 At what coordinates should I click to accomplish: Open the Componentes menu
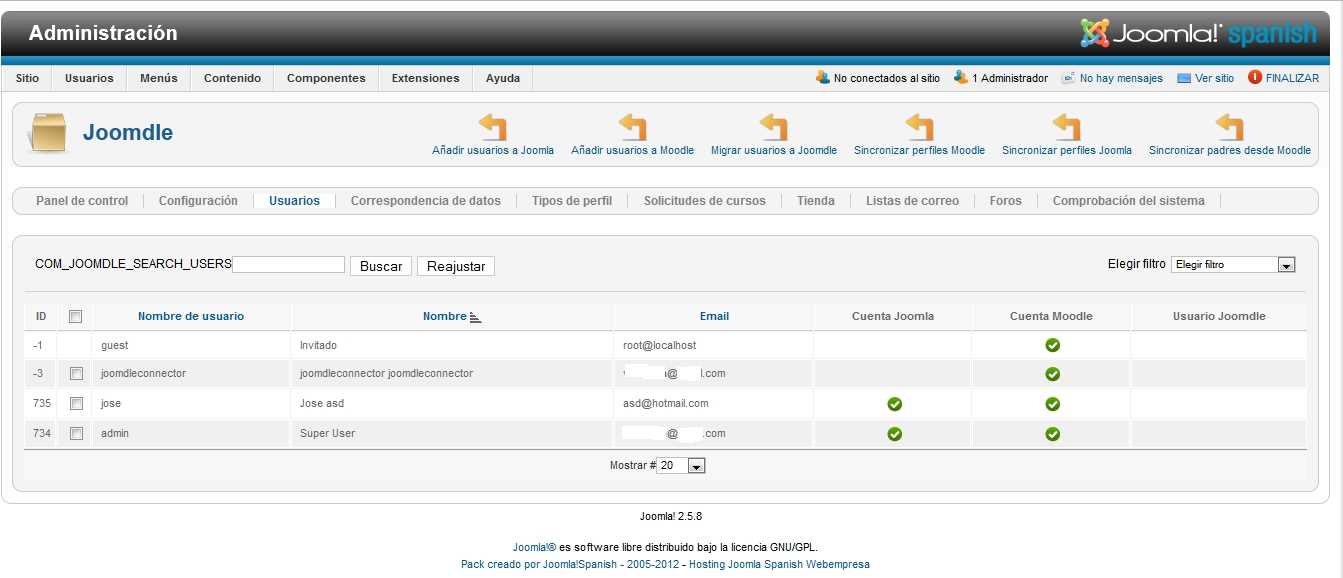point(326,78)
